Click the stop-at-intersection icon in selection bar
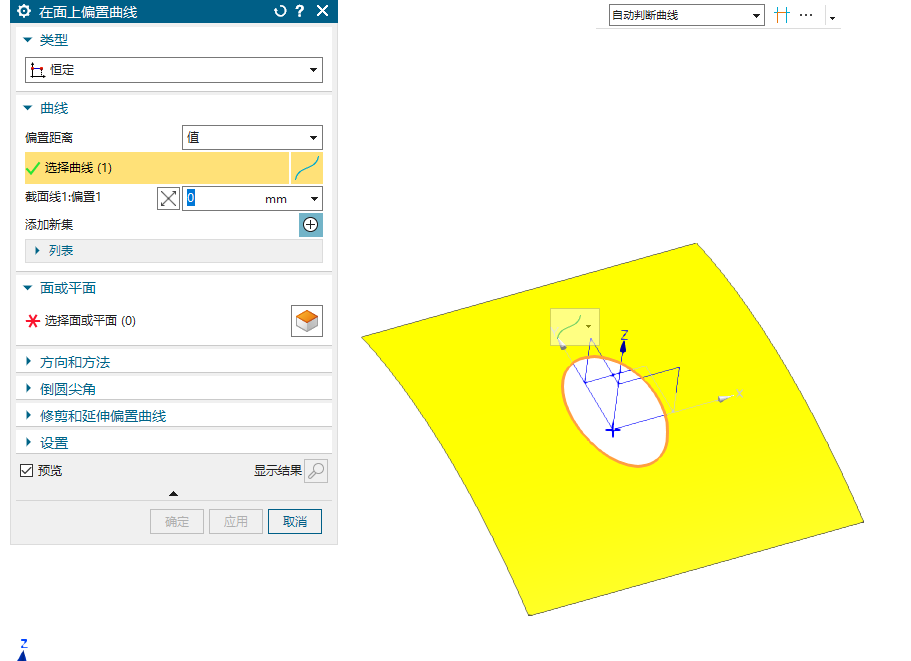This screenshot has height=661, width=911. tap(782, 15)
